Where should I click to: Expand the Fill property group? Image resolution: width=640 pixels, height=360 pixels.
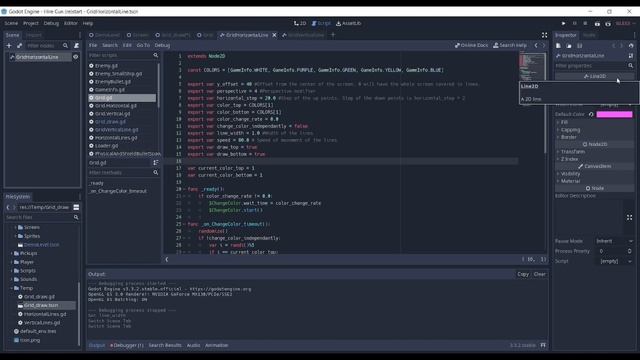564,122
